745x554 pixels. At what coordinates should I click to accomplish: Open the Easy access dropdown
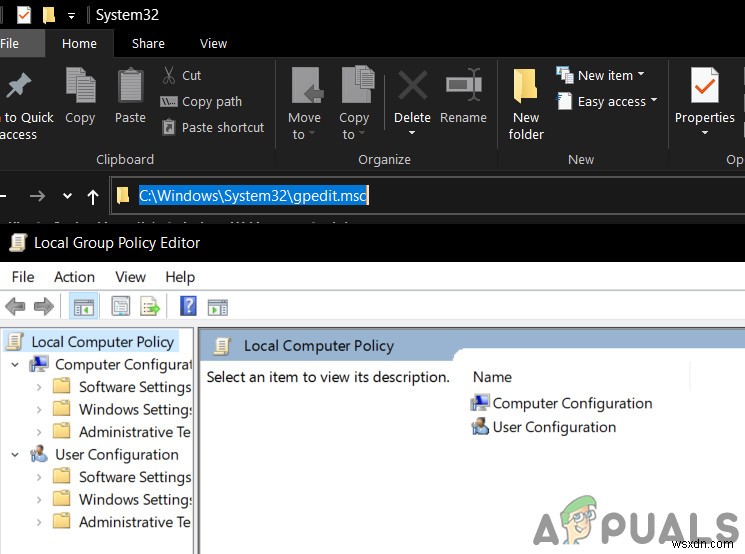tap(607, 101)
